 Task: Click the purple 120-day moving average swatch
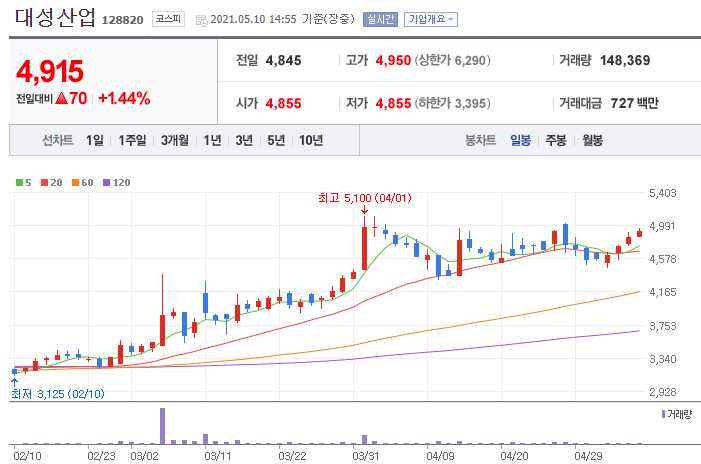(106, 182)
